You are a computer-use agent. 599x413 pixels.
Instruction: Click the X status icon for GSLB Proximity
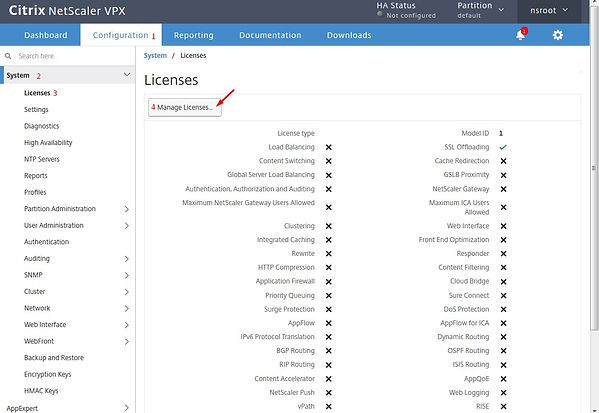pos(503,175)
